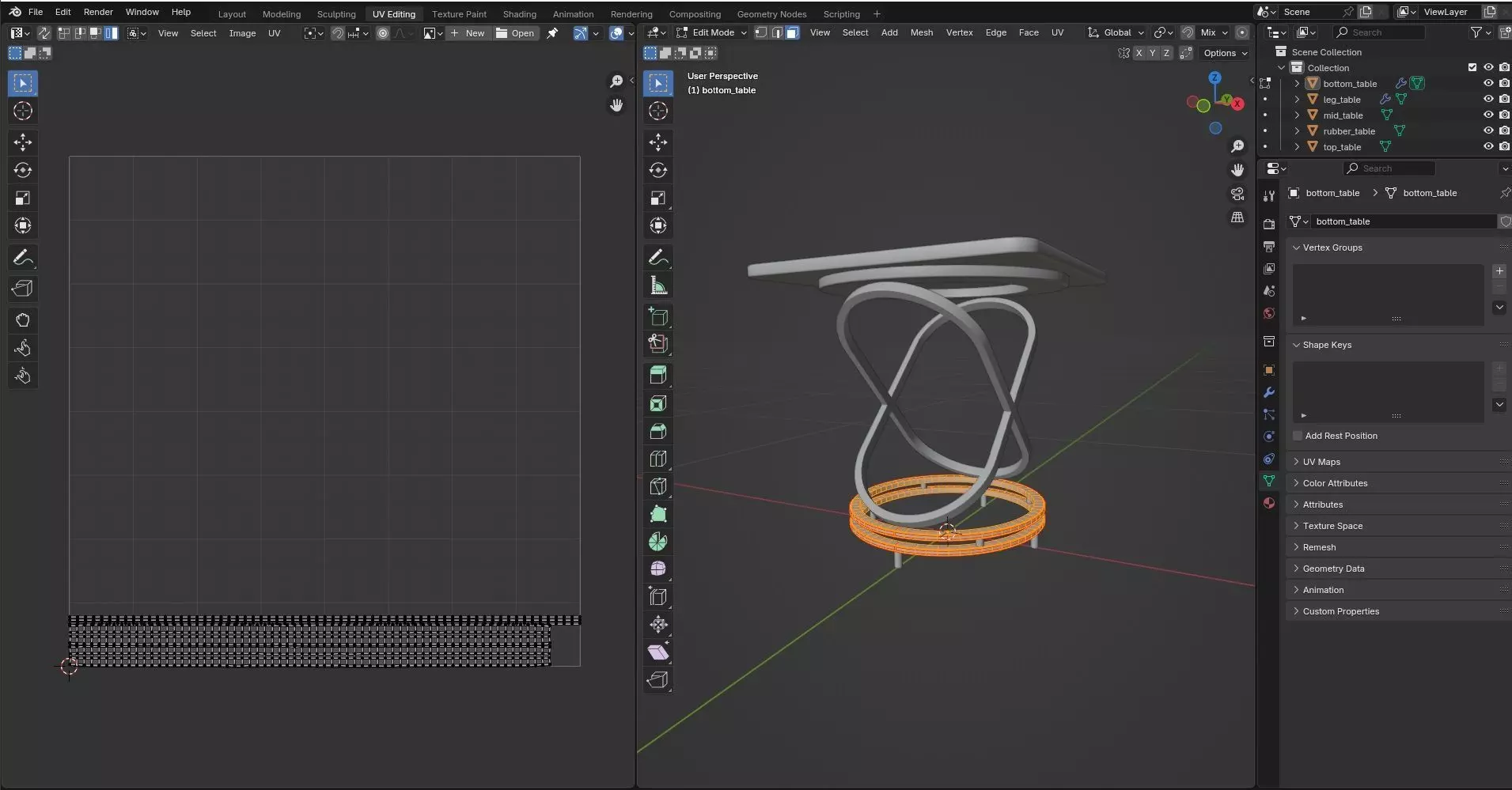Image resolution: width=1512 pixels, height=790 pixels.
Task: Hide leg_table in viewport
Action: (1488, 99)
